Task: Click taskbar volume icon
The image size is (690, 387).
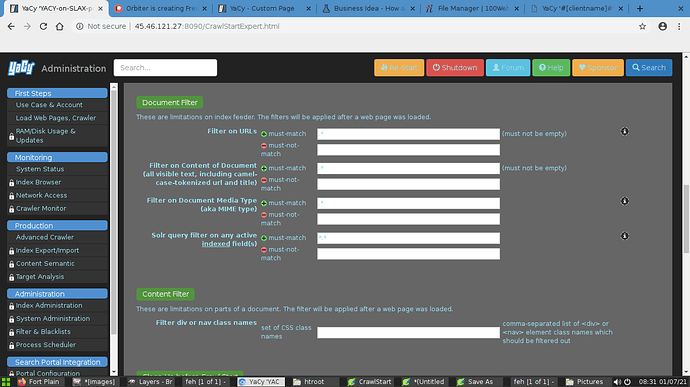Action: click(x=617, y=382)
